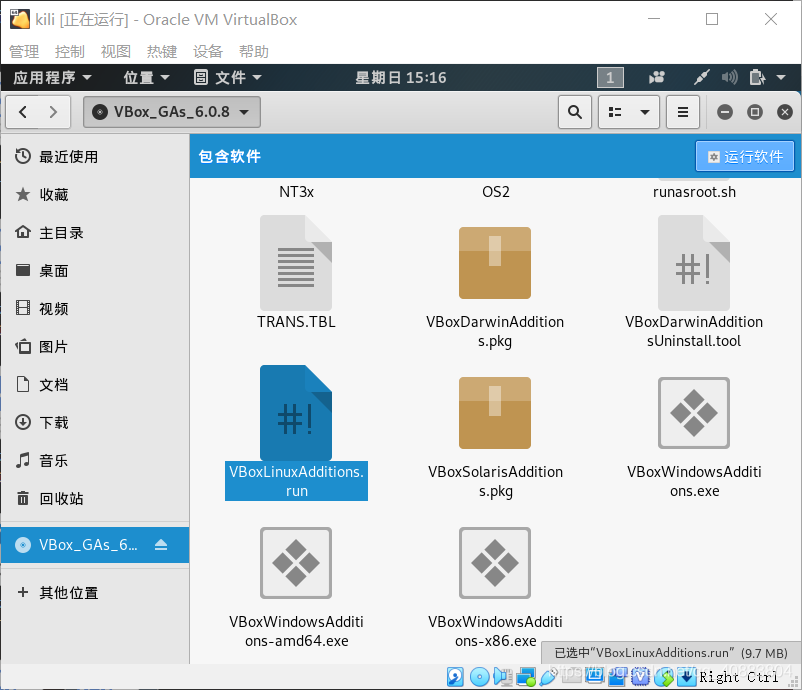Select VBoxLinuxAdditions.run script icon
802x690 pixels.
coord(296,413)
